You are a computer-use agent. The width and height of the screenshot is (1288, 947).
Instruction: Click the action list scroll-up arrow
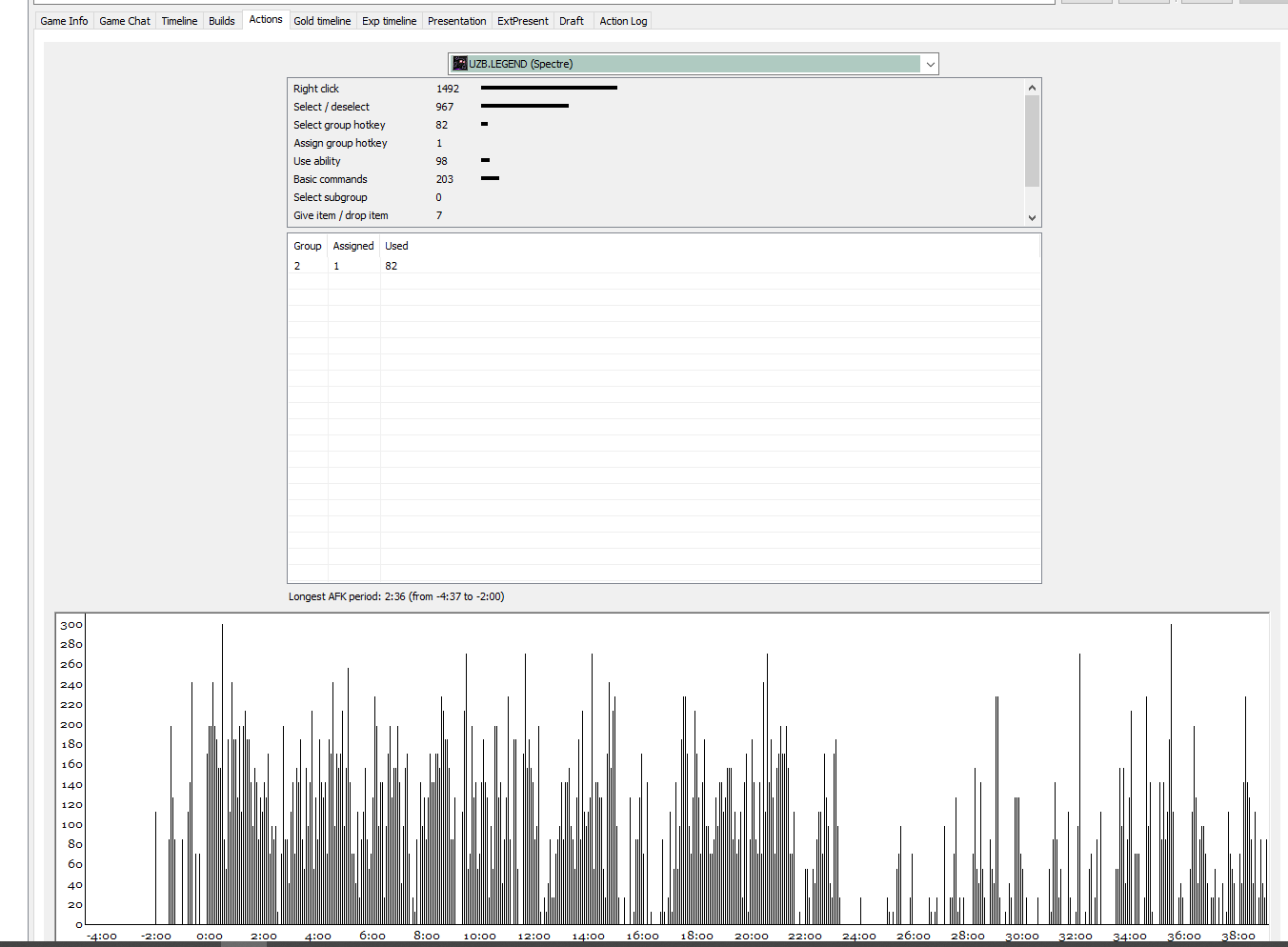coord(1032,88)
